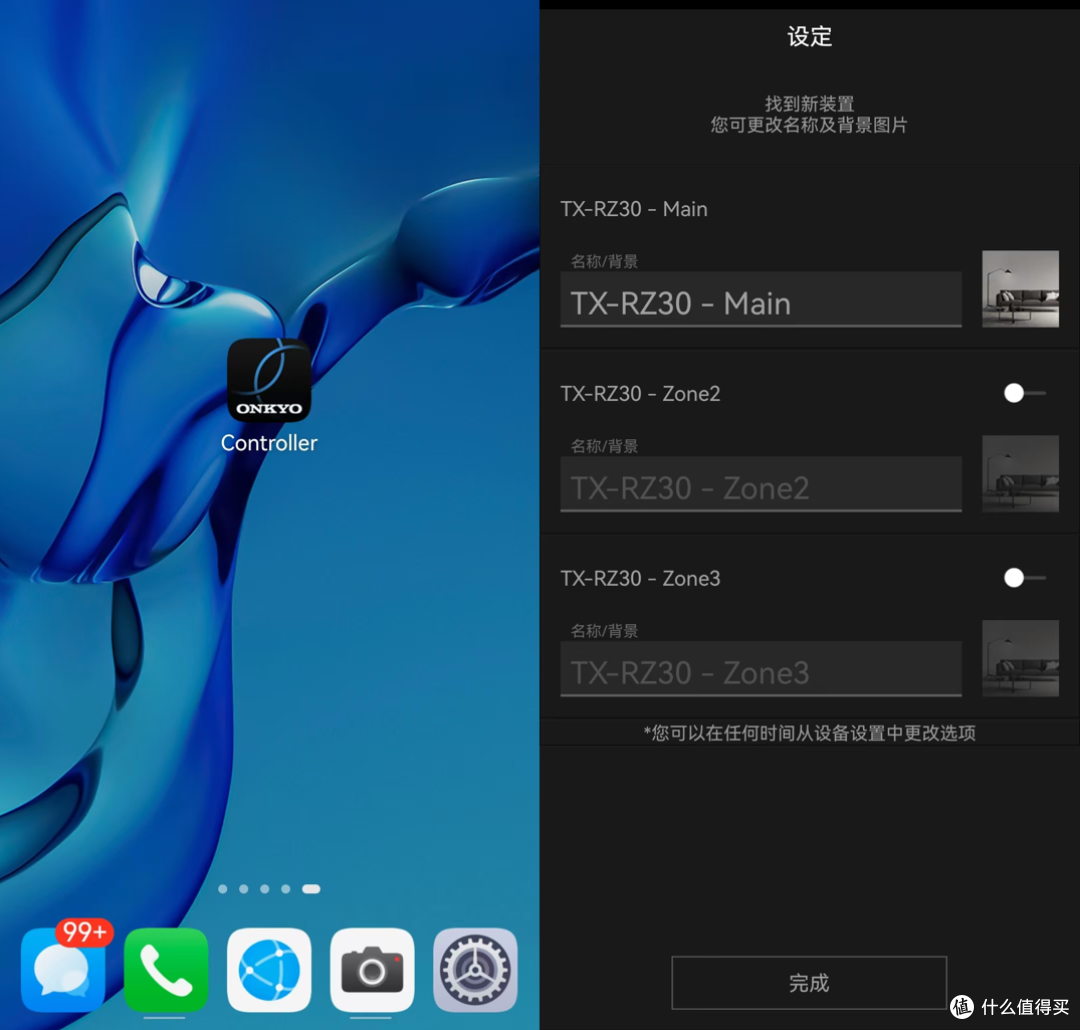Change the Zone2 background thumbnail
This screenshot has height=1030, width=1080.
click(x=1020, y=473)
